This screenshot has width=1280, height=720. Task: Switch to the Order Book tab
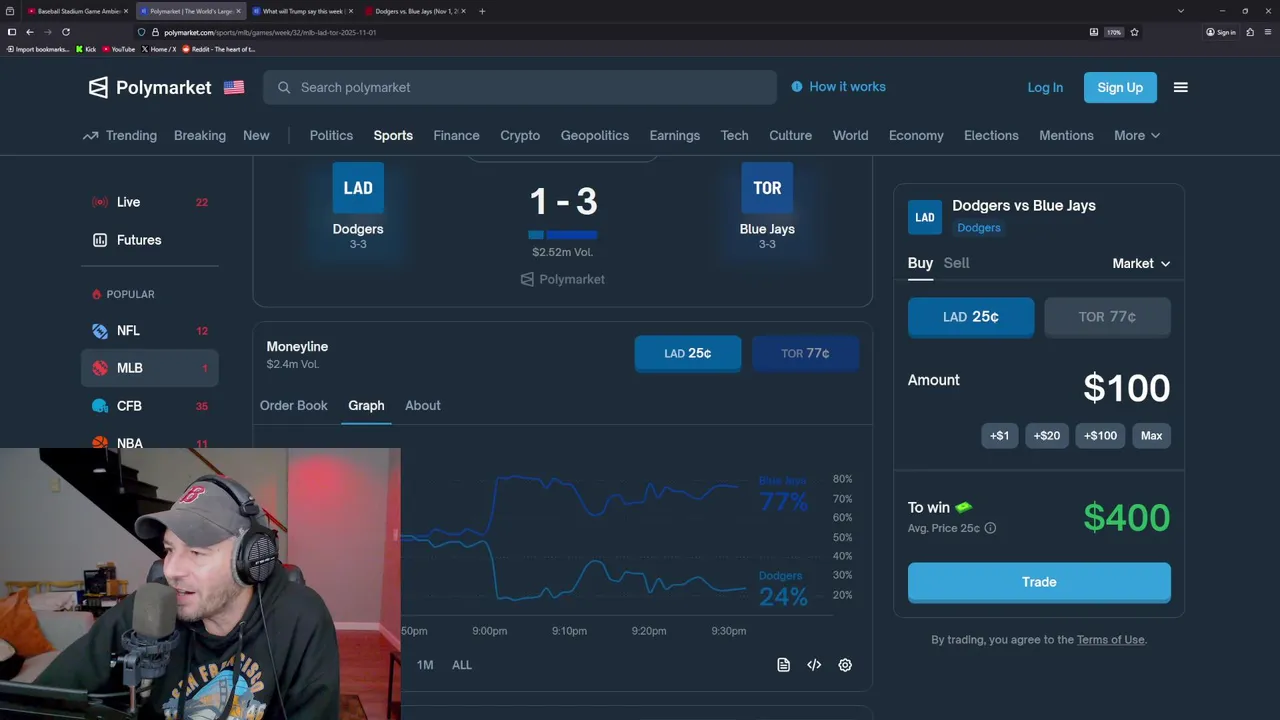(x=294, y=405)
